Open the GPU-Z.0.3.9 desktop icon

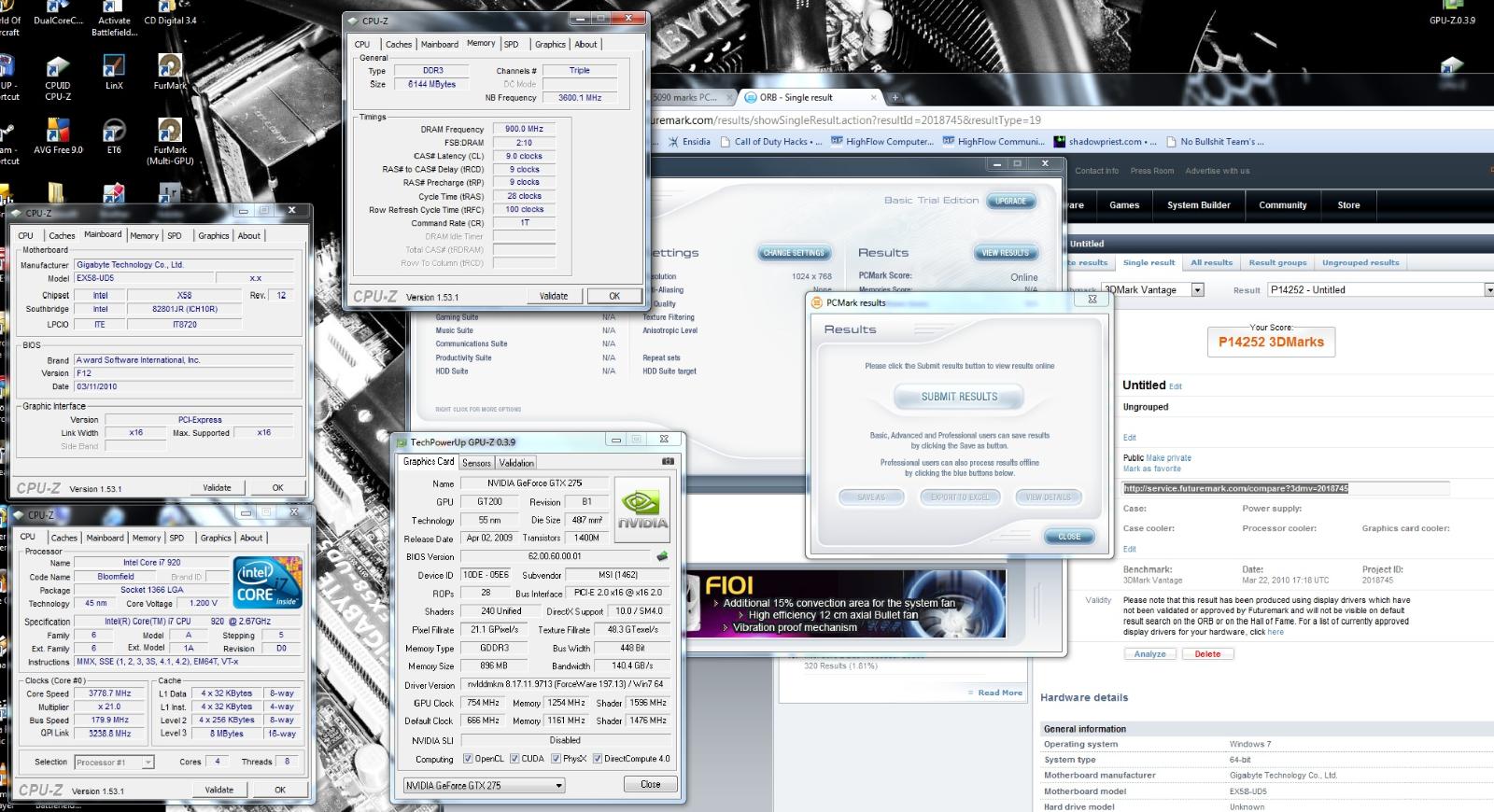pos(1452,13)
